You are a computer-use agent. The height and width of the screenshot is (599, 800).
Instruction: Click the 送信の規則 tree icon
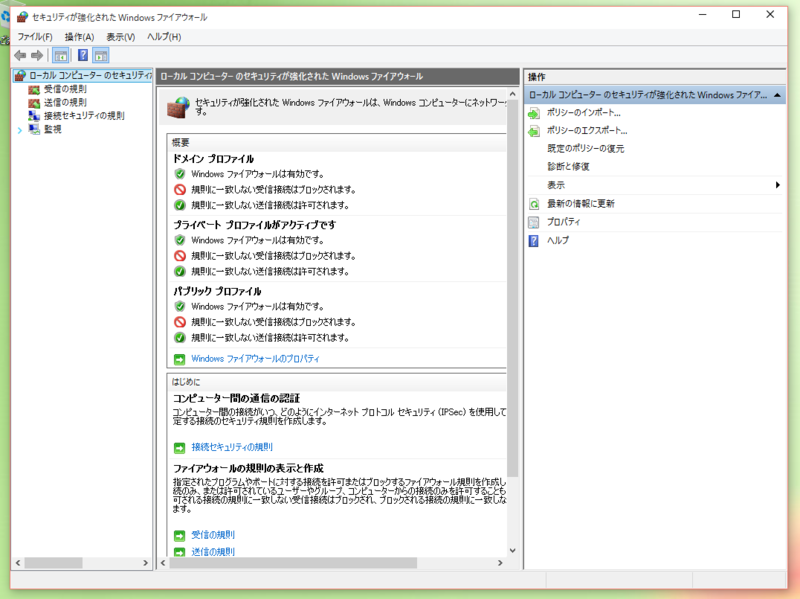point(34,103)
